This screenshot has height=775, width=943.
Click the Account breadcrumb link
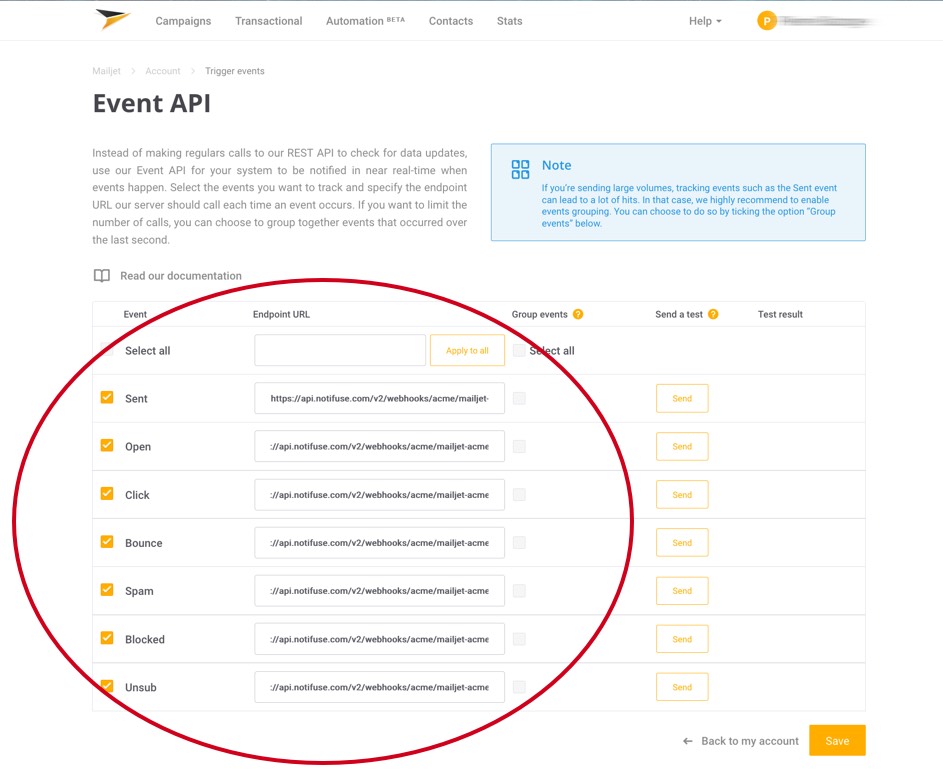coord(162,71)
